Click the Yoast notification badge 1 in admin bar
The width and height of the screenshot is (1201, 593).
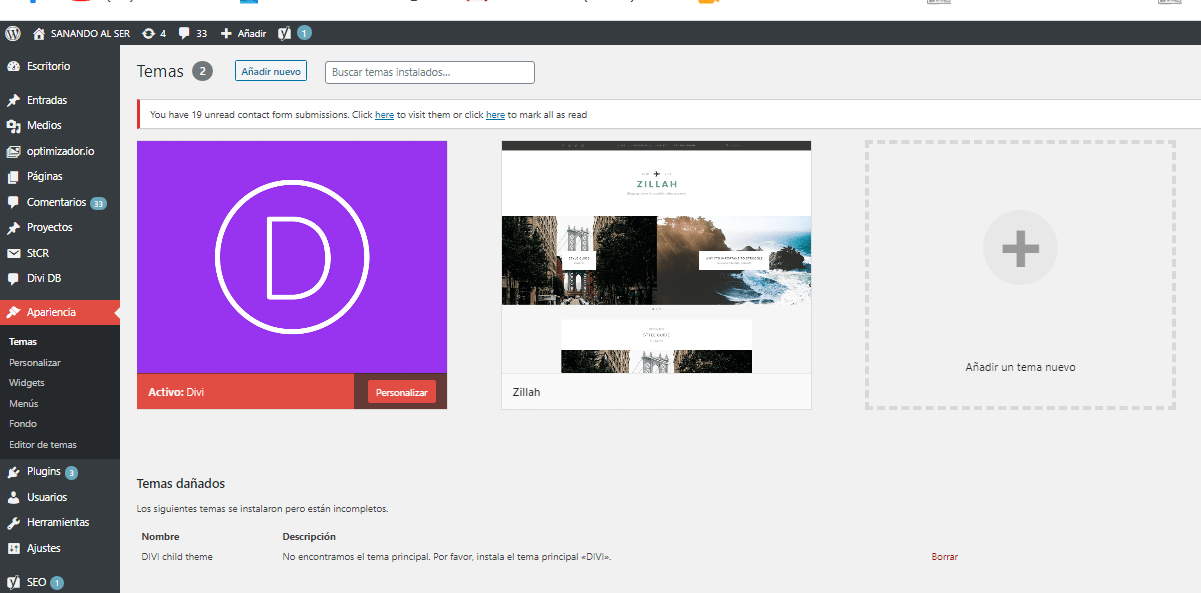pos(304,33)
